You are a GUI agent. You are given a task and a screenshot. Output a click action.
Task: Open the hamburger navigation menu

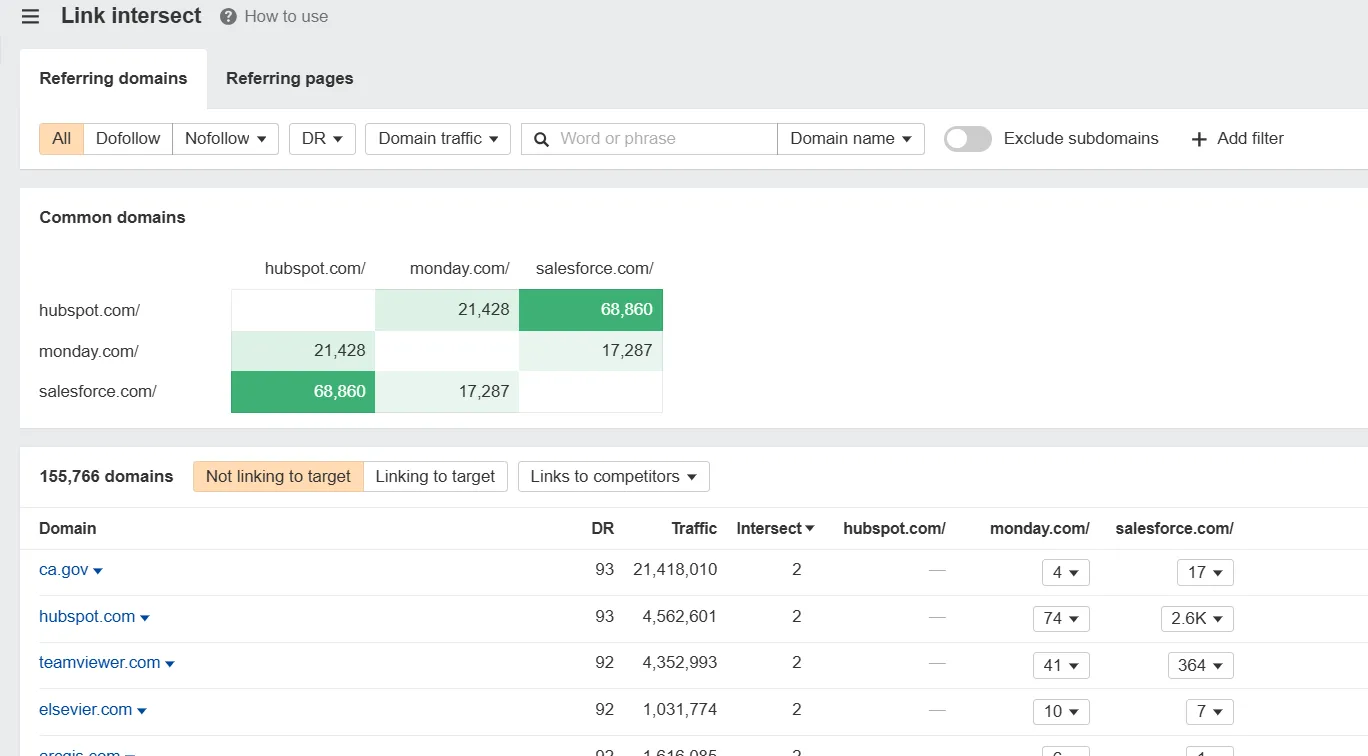pyautogui.click(x=30, y=17)
